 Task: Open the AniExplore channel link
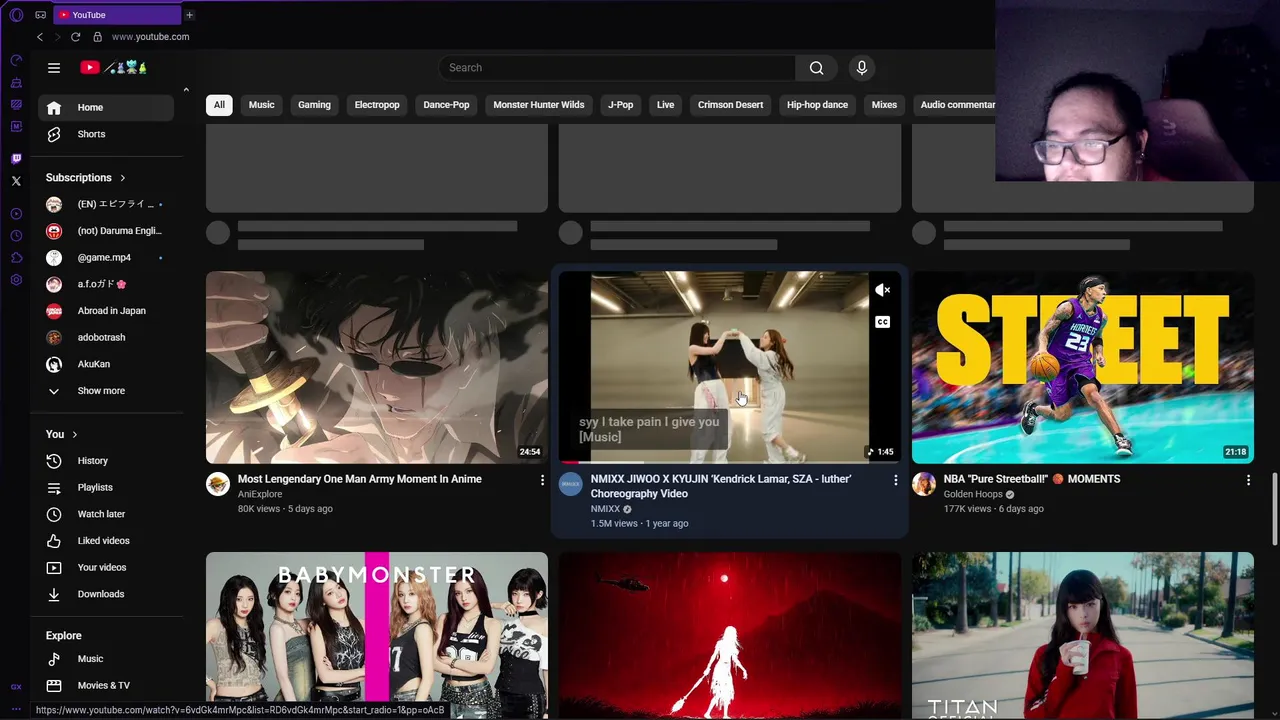coord(260,494)
